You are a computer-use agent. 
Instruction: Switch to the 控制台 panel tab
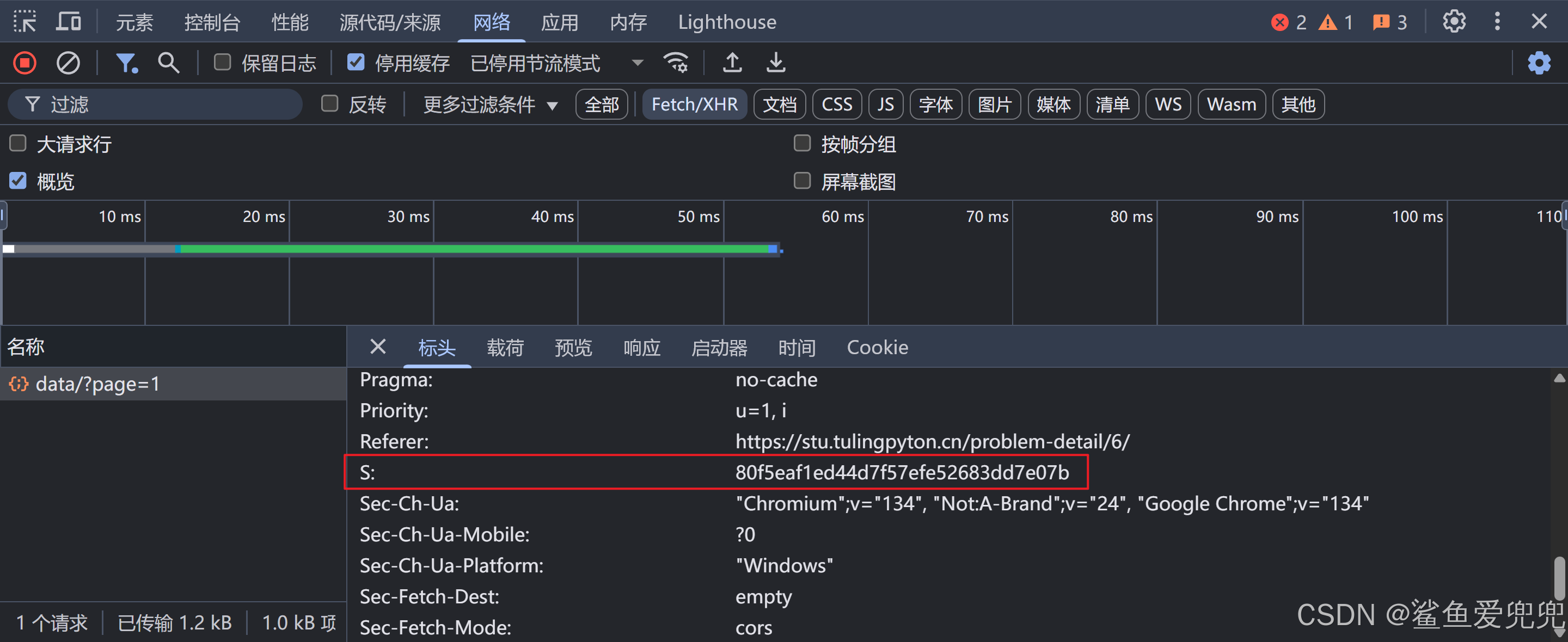point(212,22)
